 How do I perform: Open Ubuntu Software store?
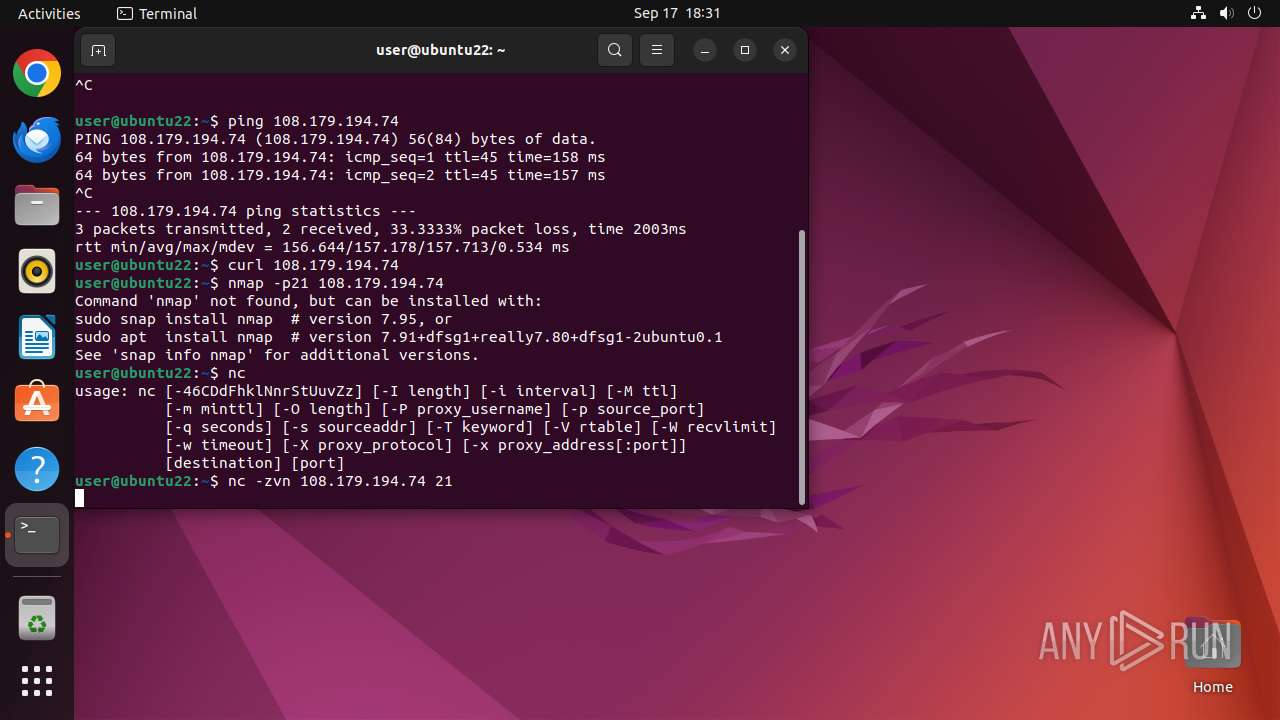[37, 403]
